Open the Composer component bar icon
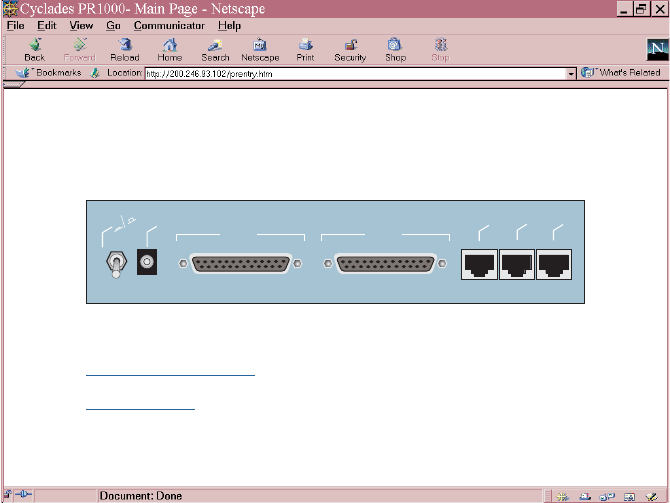Viewport: 670px width, 503px height. [652, 496]
